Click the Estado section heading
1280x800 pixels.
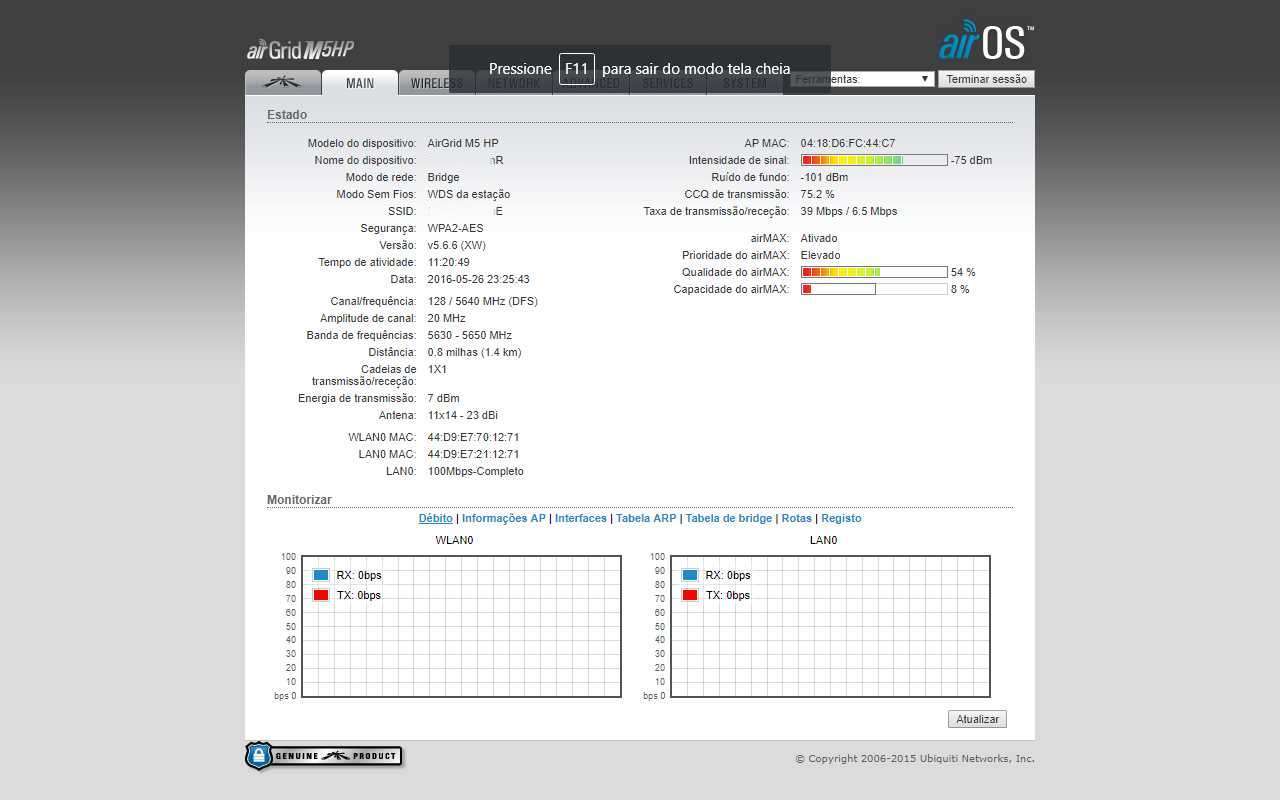(287, 115)
